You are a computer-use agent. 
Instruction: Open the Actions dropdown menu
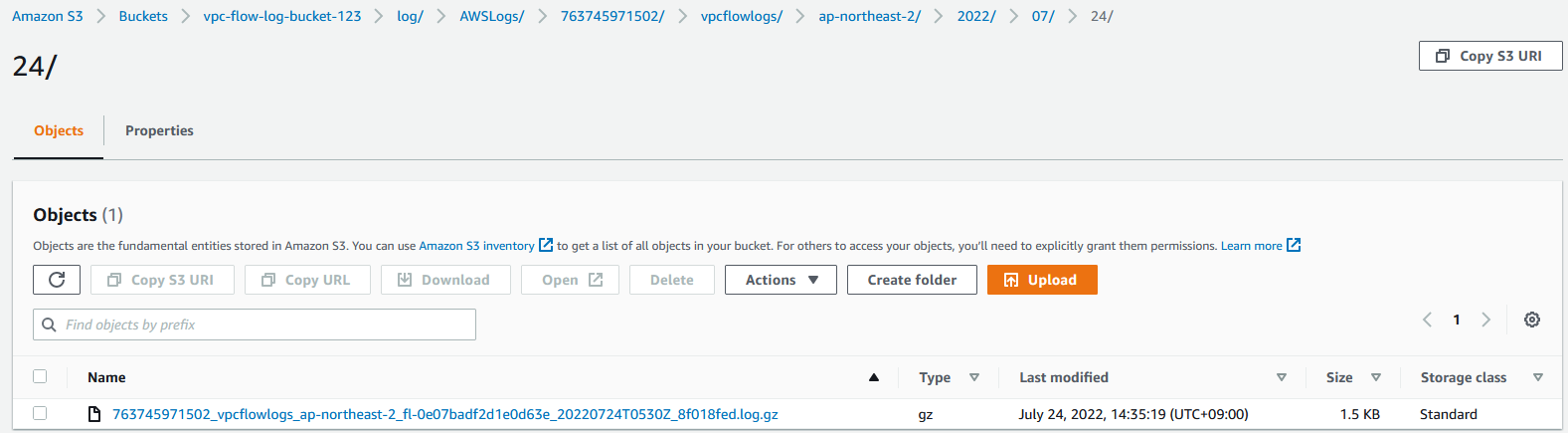click(781, 280)
